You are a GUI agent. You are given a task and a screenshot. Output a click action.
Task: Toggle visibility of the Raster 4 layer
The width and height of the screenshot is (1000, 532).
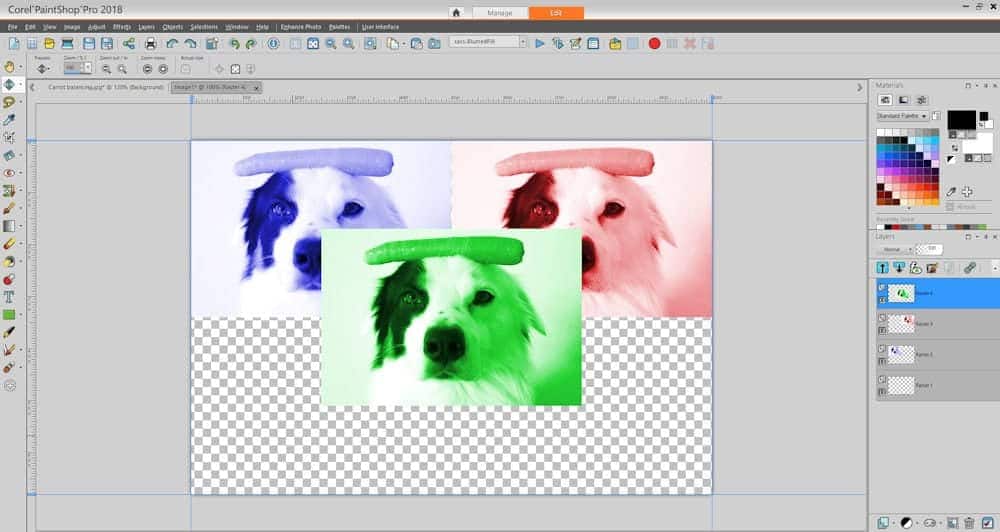point(881,288)
